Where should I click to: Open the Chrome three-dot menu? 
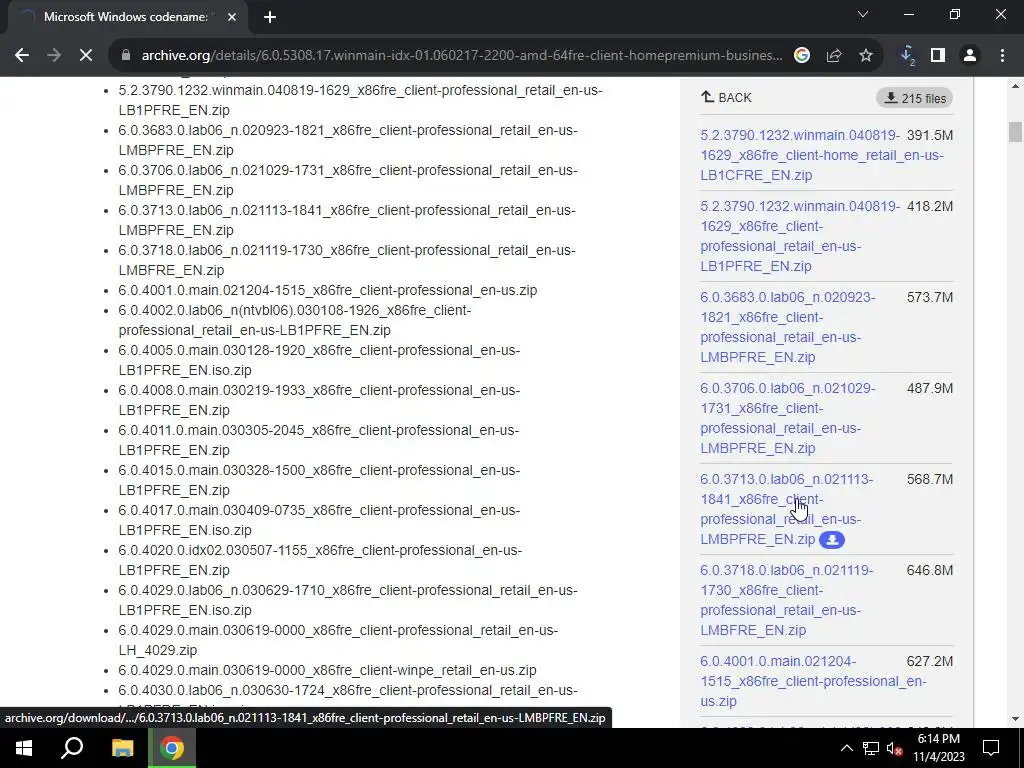(1002, 56)
